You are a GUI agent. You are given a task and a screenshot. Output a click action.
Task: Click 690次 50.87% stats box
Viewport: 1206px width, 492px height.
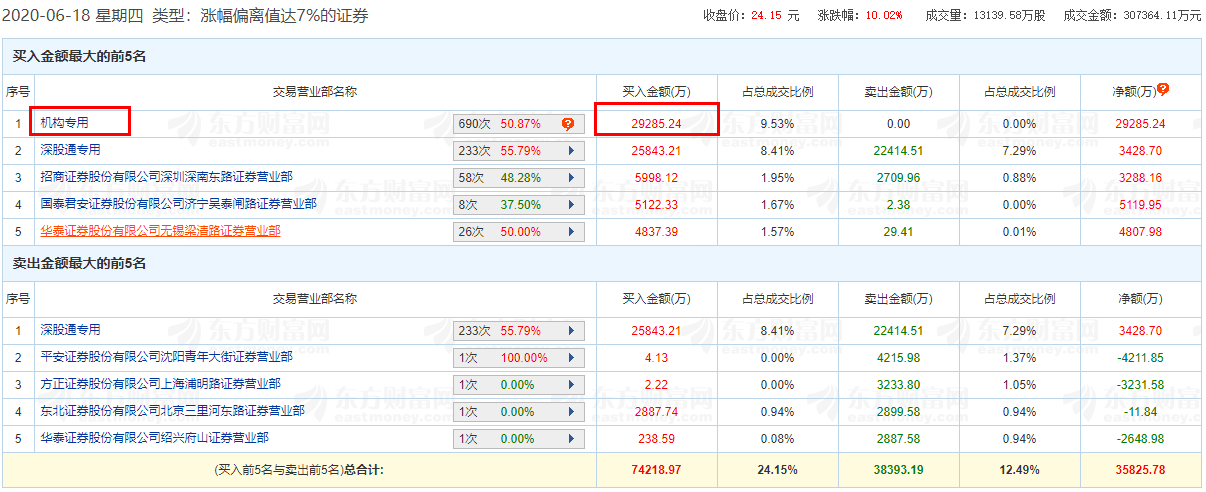click(519, 124)
